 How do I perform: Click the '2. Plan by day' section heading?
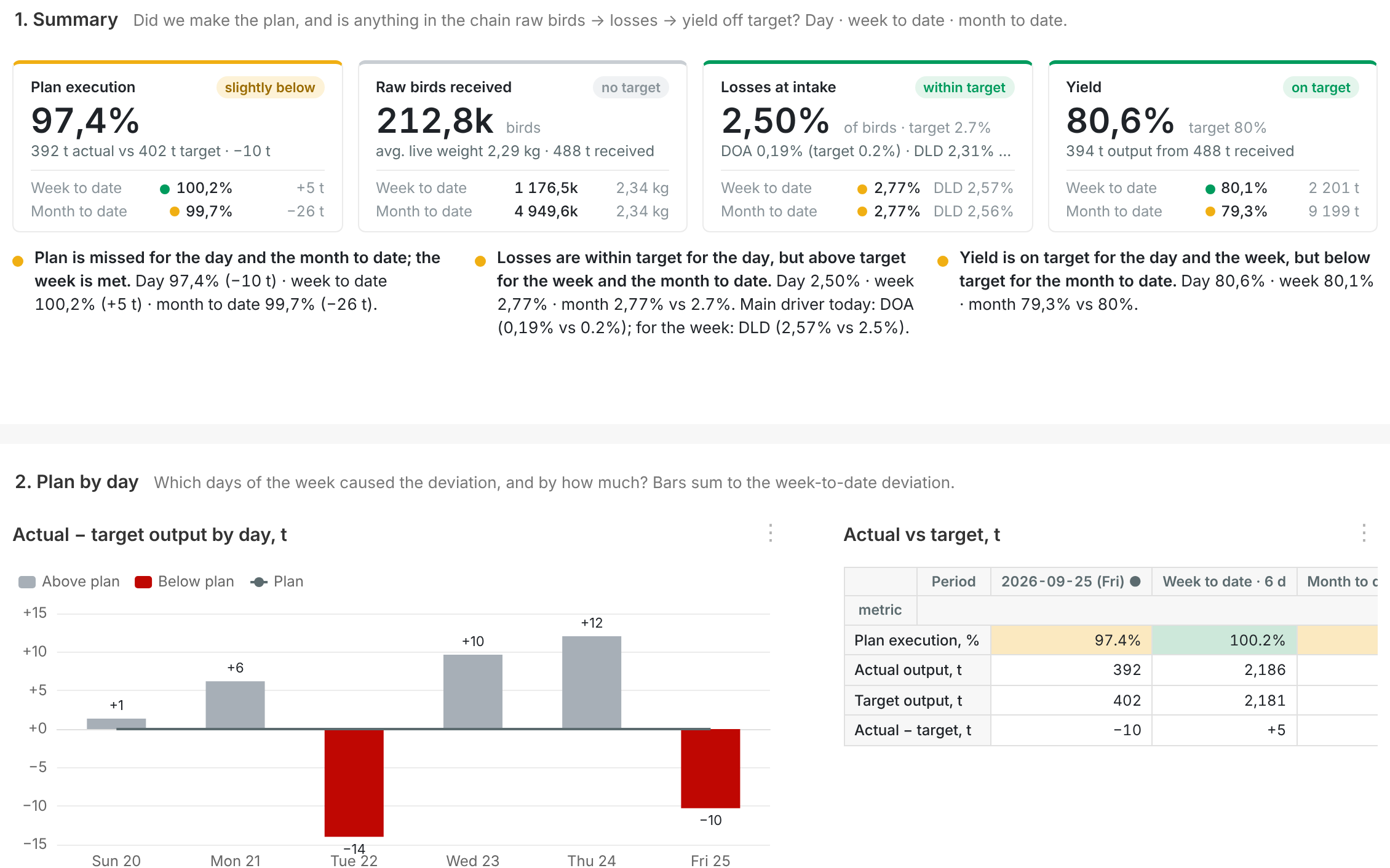click(x=77, y=482)
